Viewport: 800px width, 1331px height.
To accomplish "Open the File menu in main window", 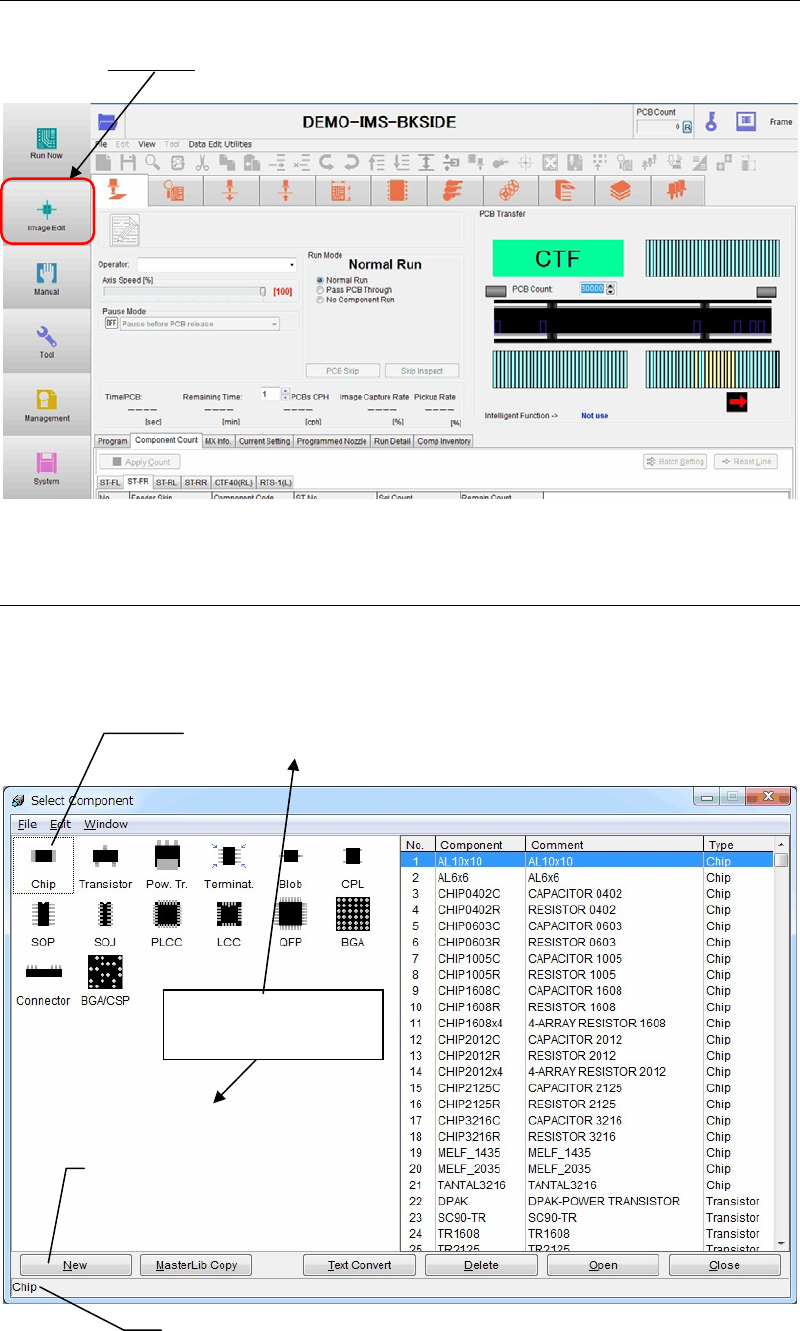I will tap(102, 144).
